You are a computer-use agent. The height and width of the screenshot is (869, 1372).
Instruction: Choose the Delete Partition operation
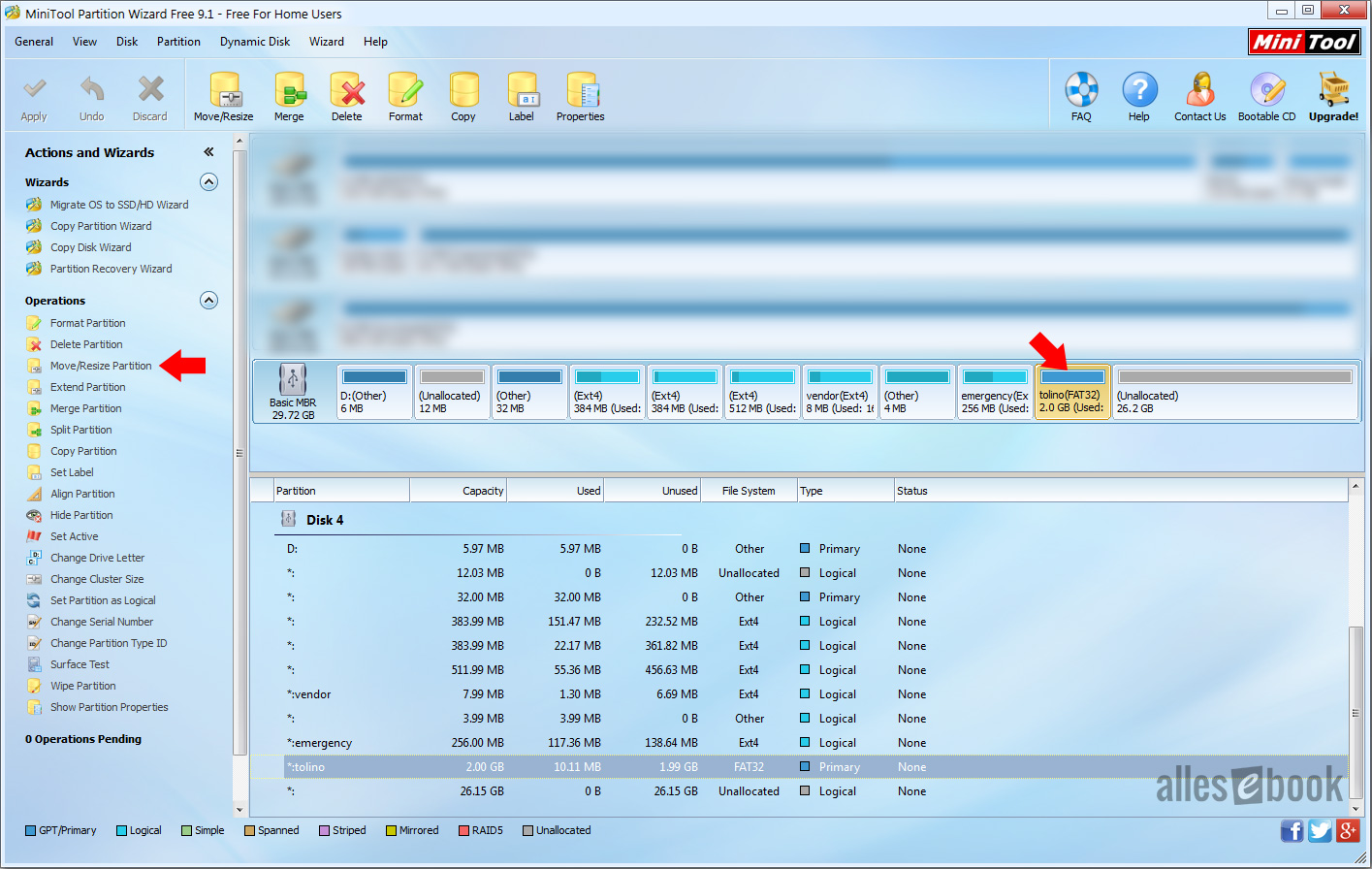tap(86, 344)
